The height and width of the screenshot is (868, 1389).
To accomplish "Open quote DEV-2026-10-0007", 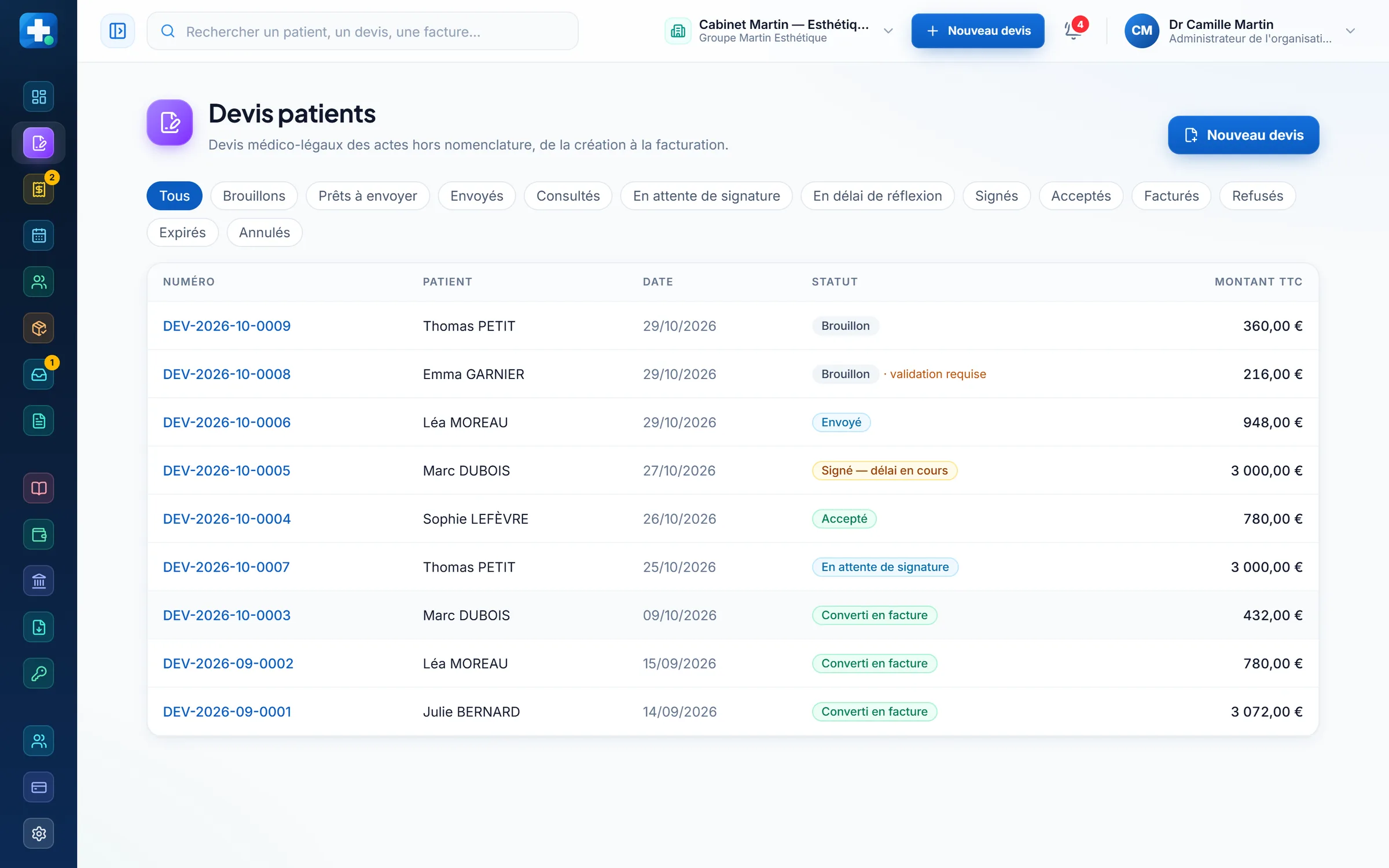I will click(226, 567).
